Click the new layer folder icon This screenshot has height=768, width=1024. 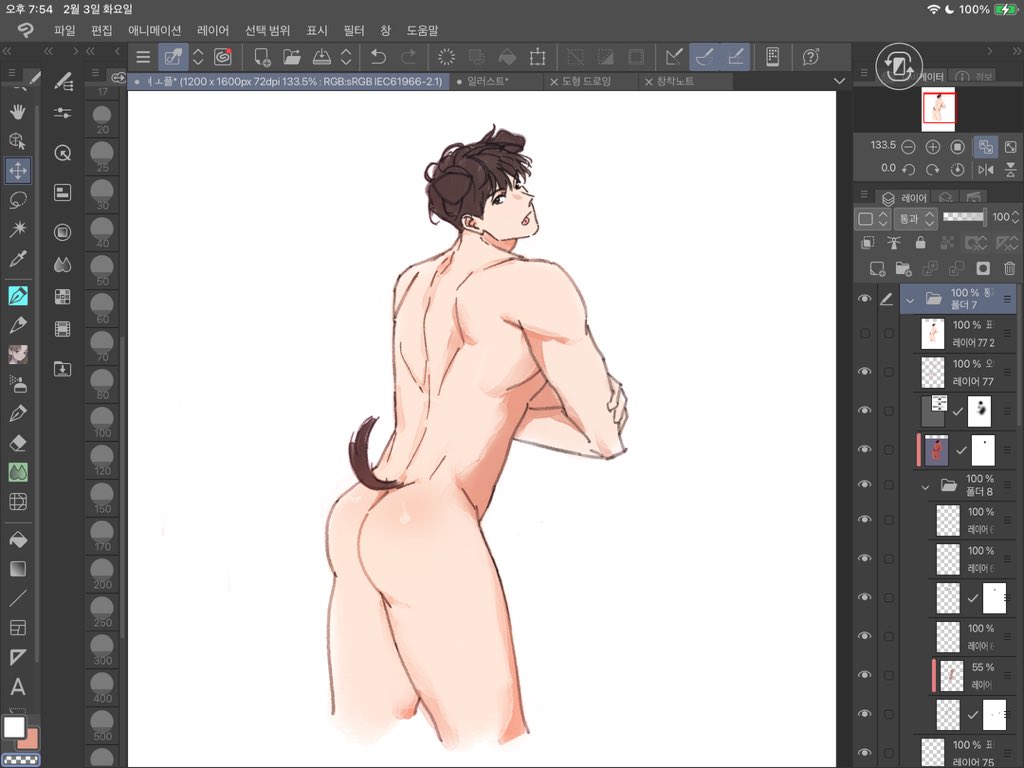click(903, 268)
